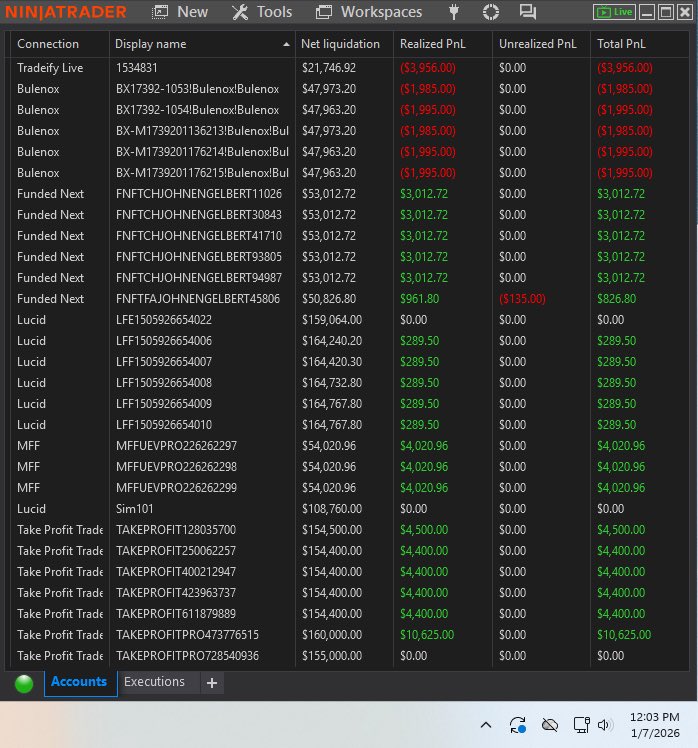Click the sync refresh tray icon
The height and width of the screenshot is (748, 698).
pyautogui.click(x=518, y=725)
